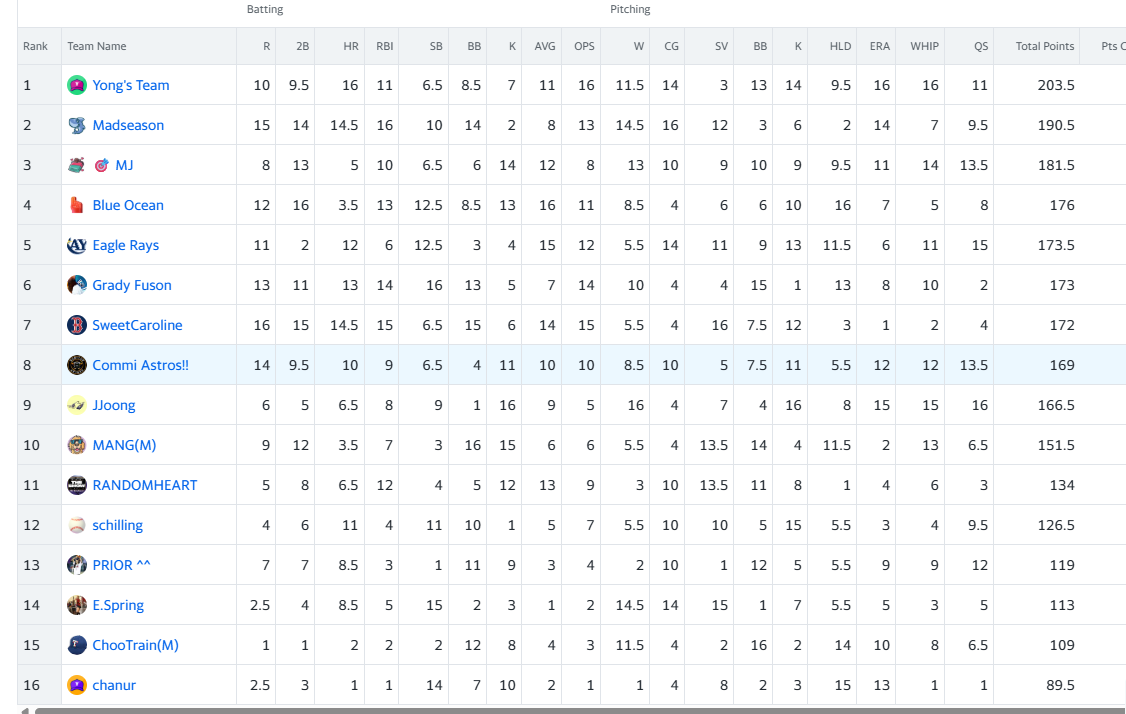Screen dimensions: 1126x714
Task: Open the PRIOR ^^ team page
Action: click(121, 565)
